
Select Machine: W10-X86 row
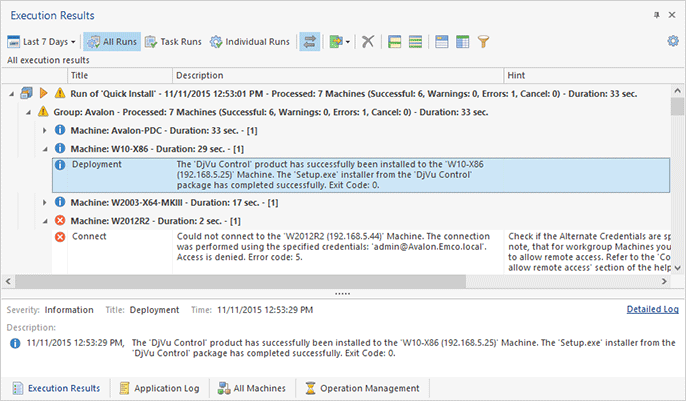(x=157, y=149)
